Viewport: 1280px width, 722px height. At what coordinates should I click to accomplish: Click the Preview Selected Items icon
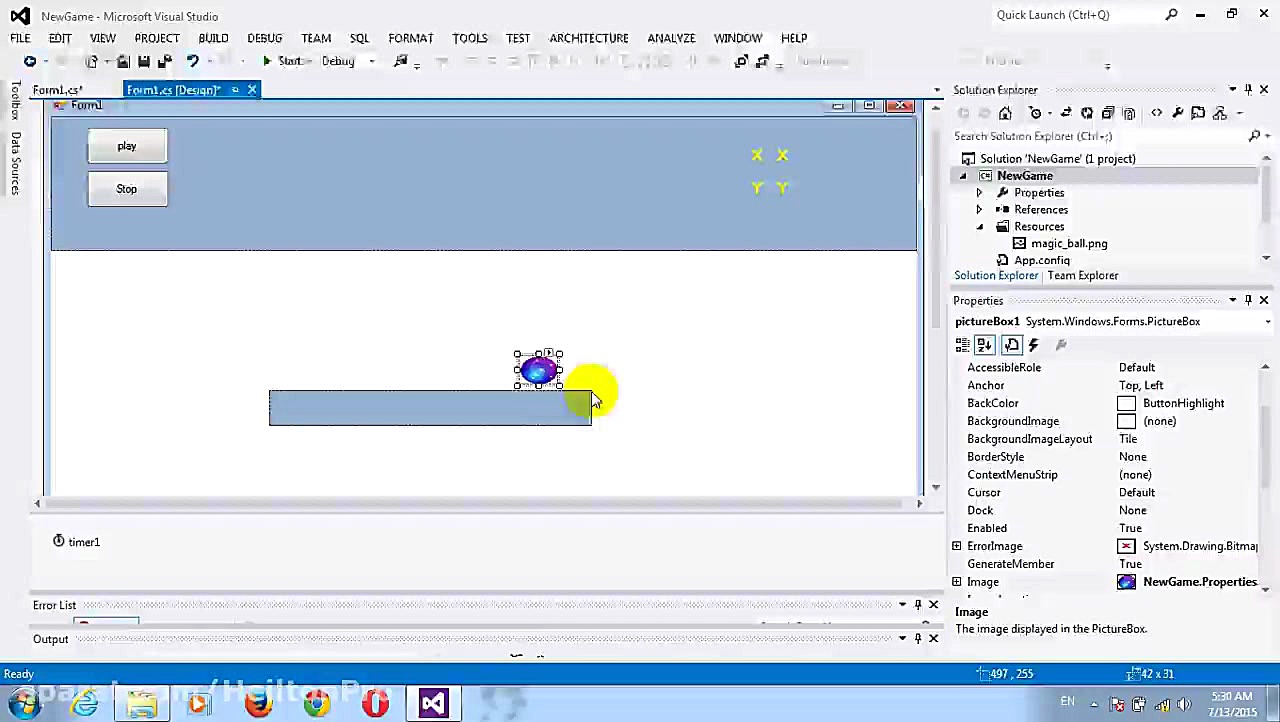(x=1199, y=113)
